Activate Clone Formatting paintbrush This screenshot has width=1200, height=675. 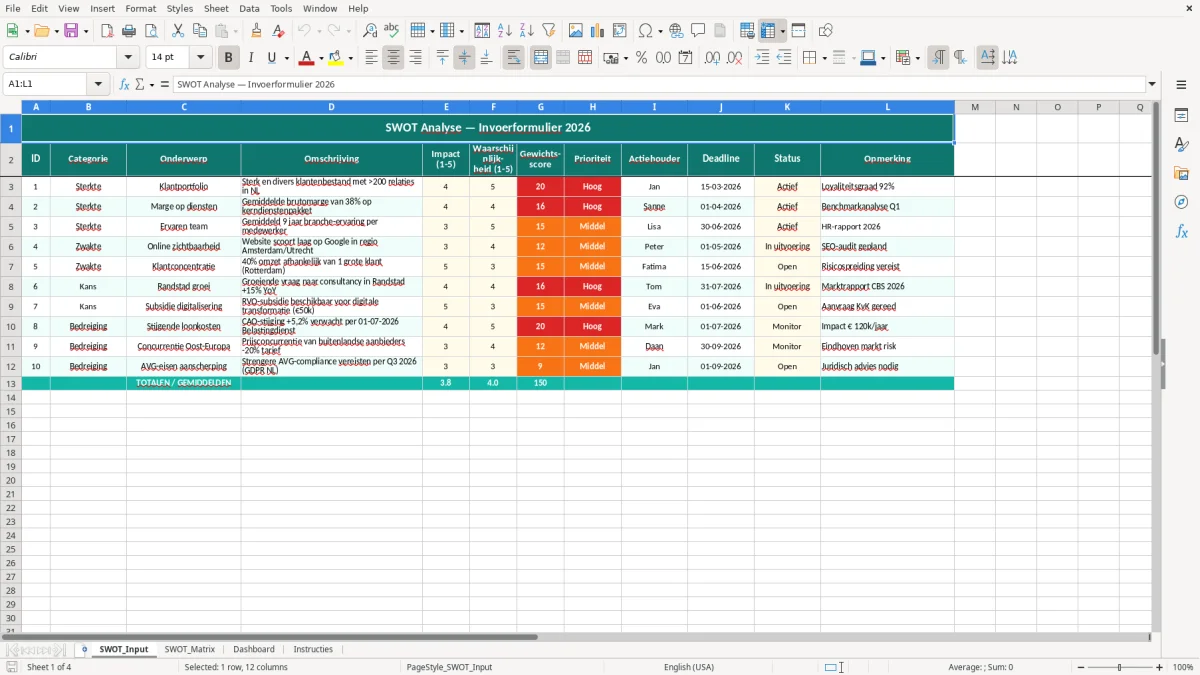coord(256,31)
